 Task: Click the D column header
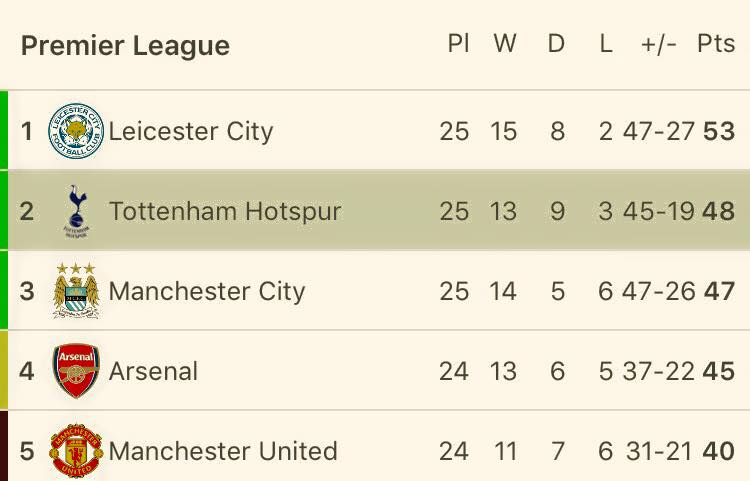click(557, 44)
